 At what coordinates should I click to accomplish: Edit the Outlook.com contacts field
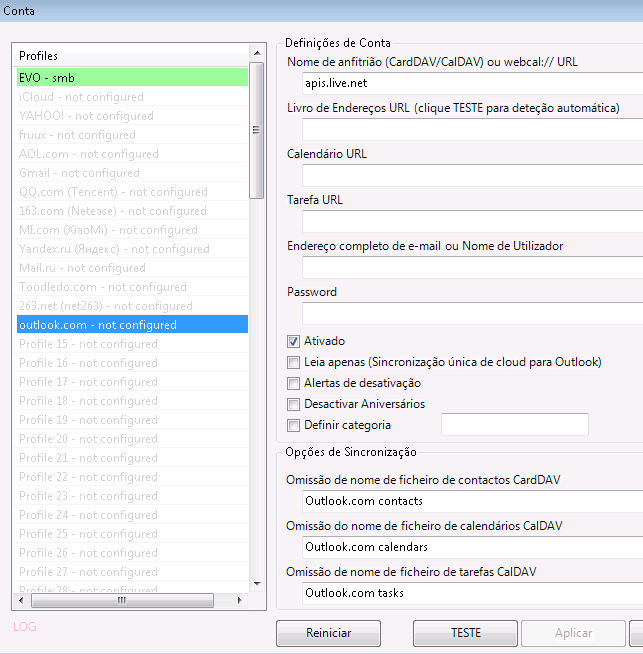pos(472,501)
